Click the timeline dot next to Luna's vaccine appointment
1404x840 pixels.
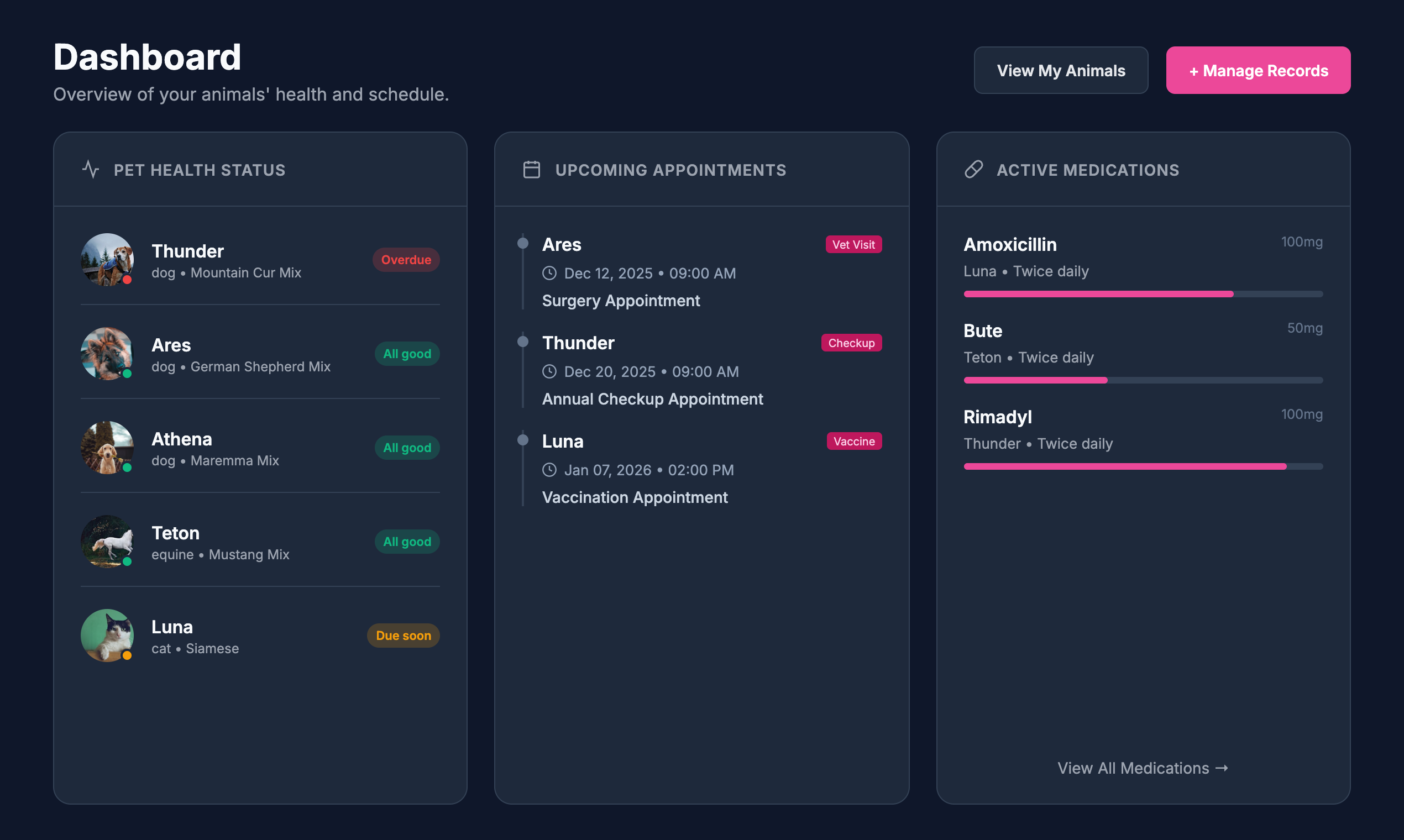point(522,440)
